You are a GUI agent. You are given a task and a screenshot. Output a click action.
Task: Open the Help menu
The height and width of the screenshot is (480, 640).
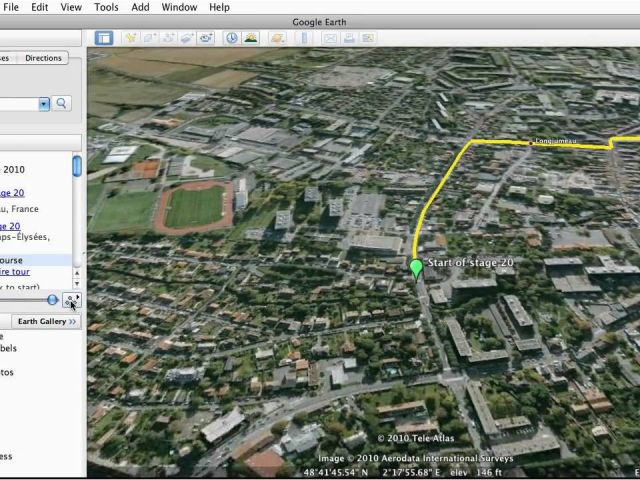pos(219,7)
